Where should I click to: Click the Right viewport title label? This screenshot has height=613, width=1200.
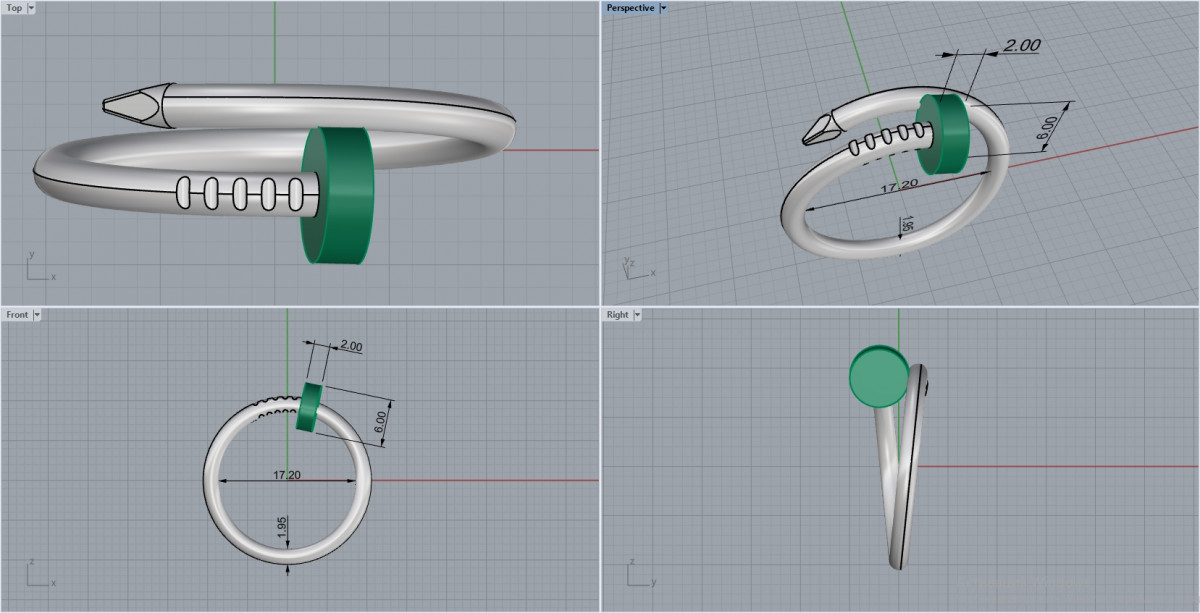[x=617, y=315]
